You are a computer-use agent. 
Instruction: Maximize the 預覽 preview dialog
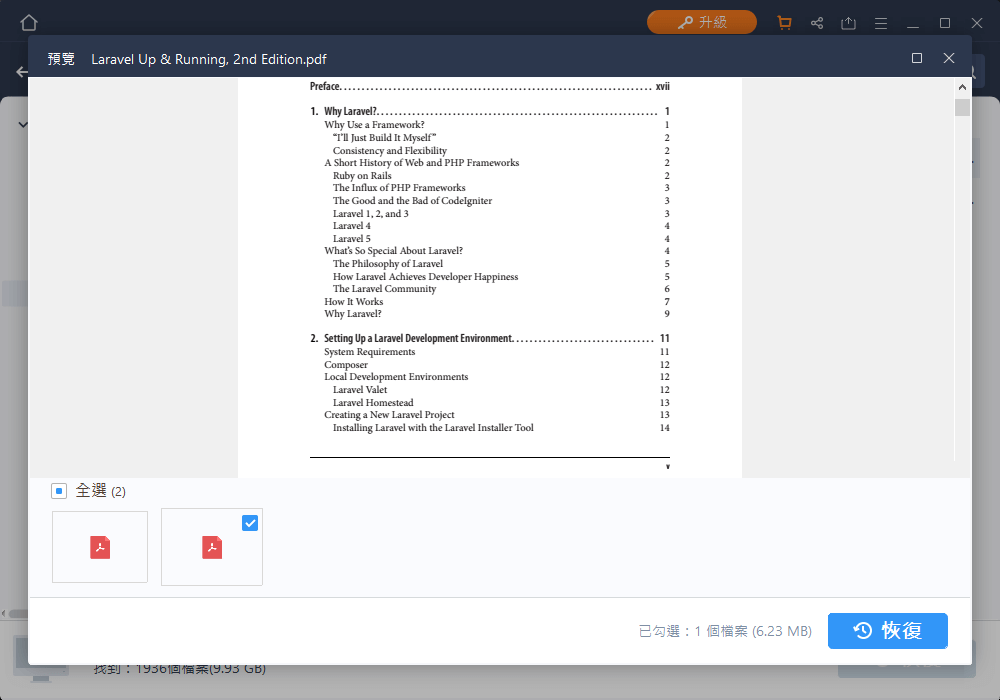(x=917, y=59)
